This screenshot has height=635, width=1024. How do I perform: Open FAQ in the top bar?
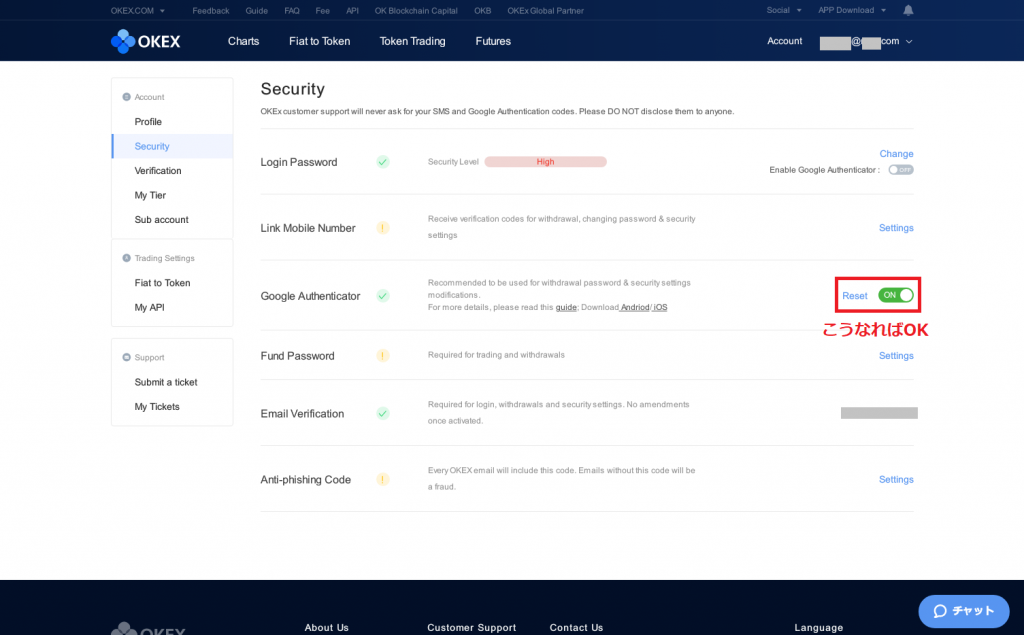[292, 10]
